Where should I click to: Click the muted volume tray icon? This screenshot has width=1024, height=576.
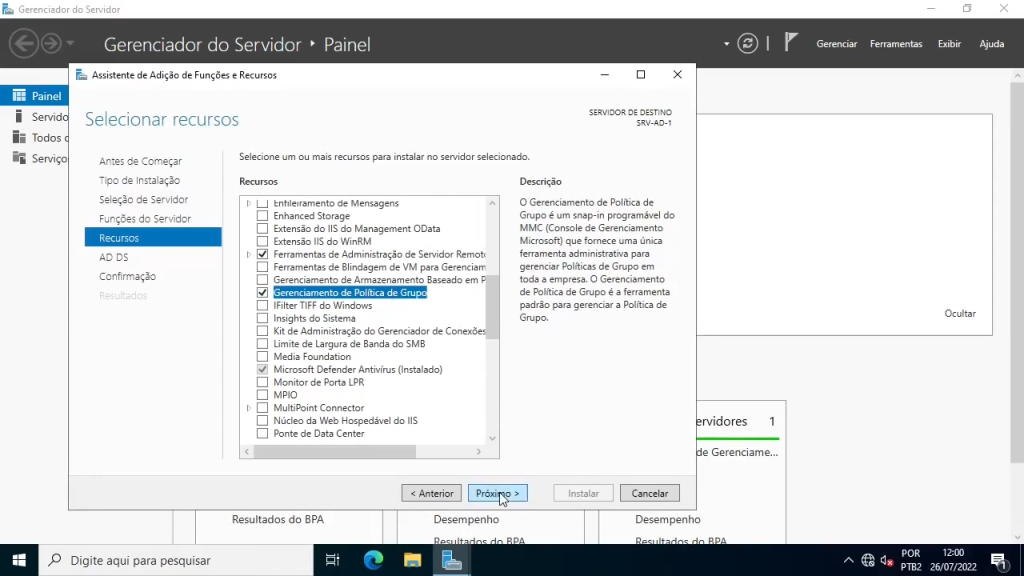click(x=887, y=560)
